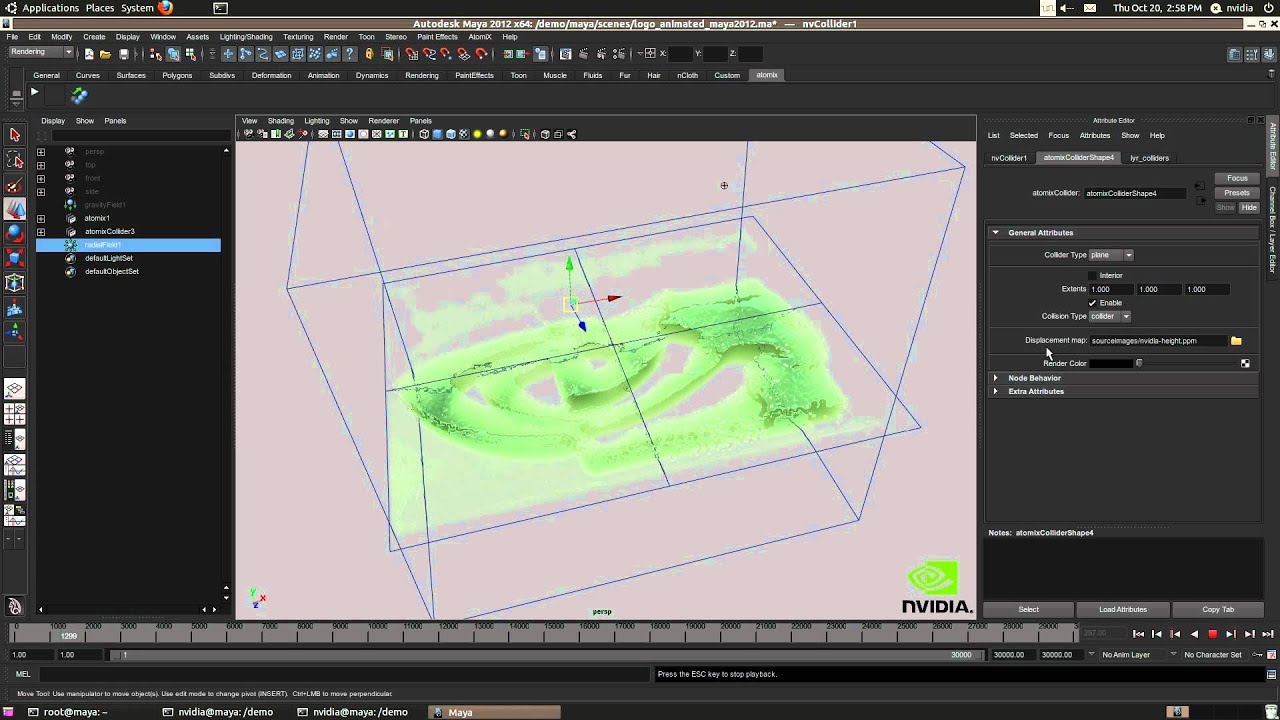This screenshot has height=720, width=1280.
Task: Open viewport Renderer menu
Action: coord(384,121)
